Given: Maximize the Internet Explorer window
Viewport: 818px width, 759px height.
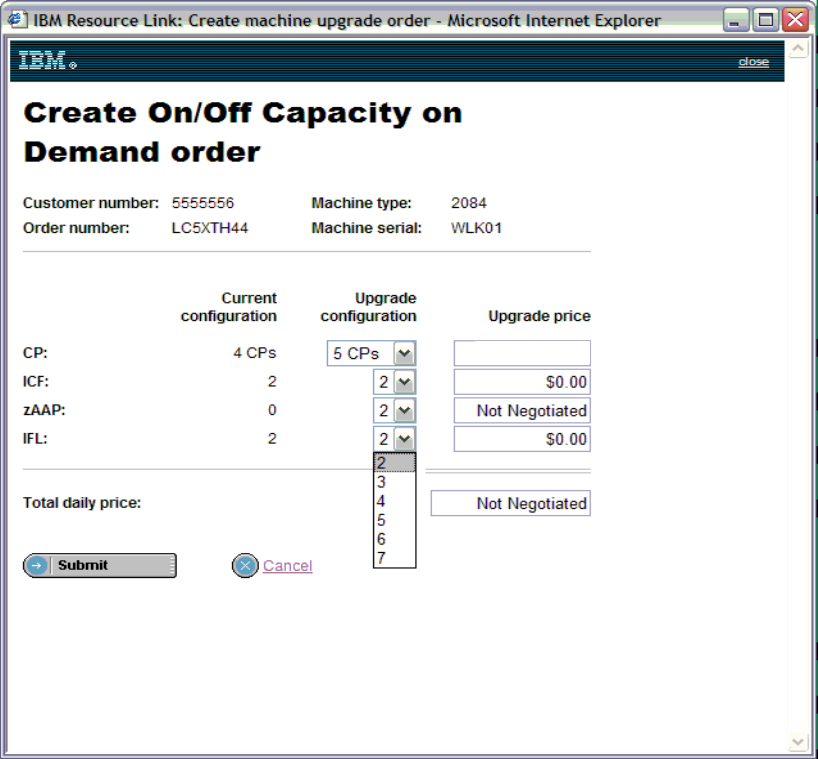Looking at the screenshot, I should [766, 20].
